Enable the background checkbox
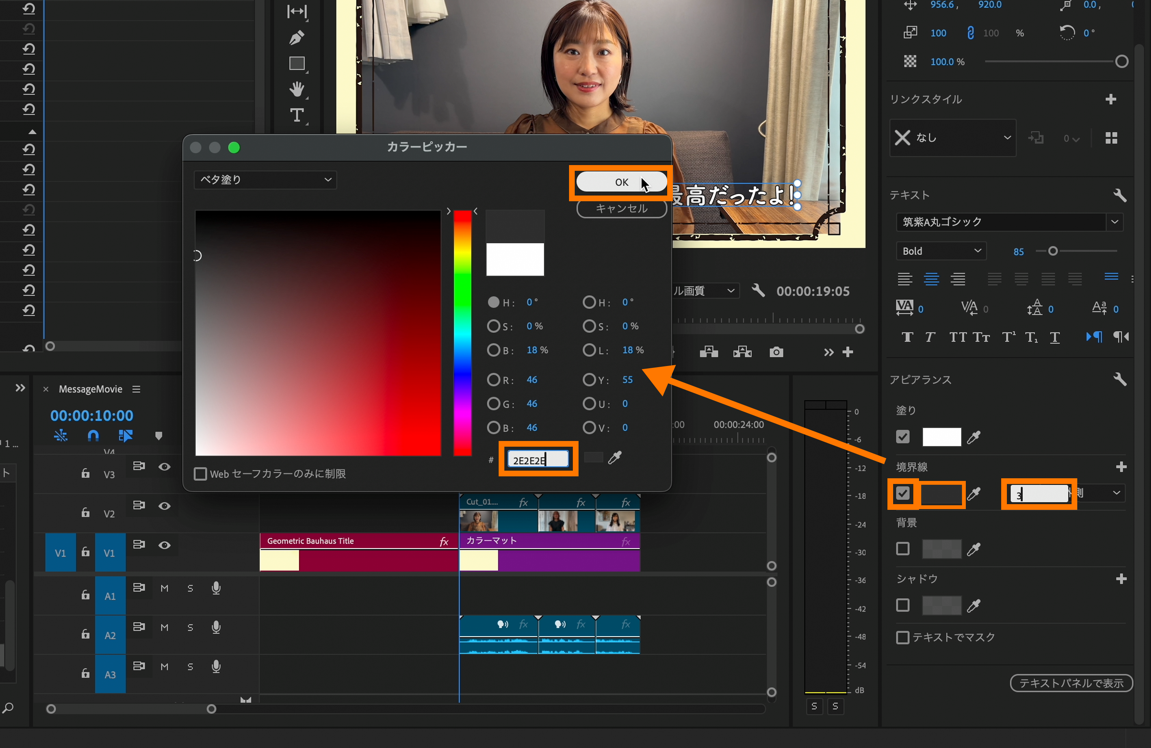 coord(903,548)
